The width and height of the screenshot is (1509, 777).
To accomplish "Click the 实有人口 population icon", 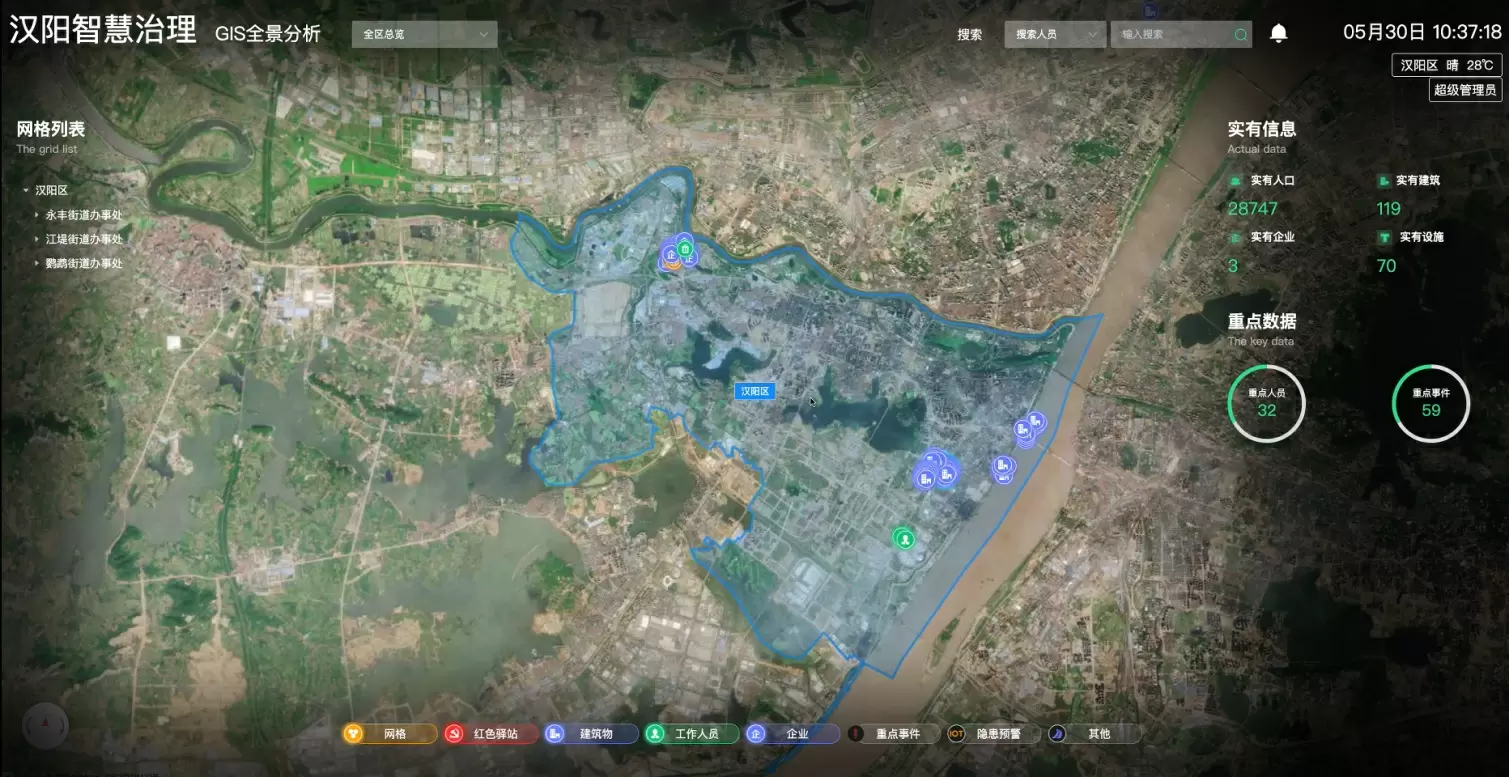I will (1236, 181).
